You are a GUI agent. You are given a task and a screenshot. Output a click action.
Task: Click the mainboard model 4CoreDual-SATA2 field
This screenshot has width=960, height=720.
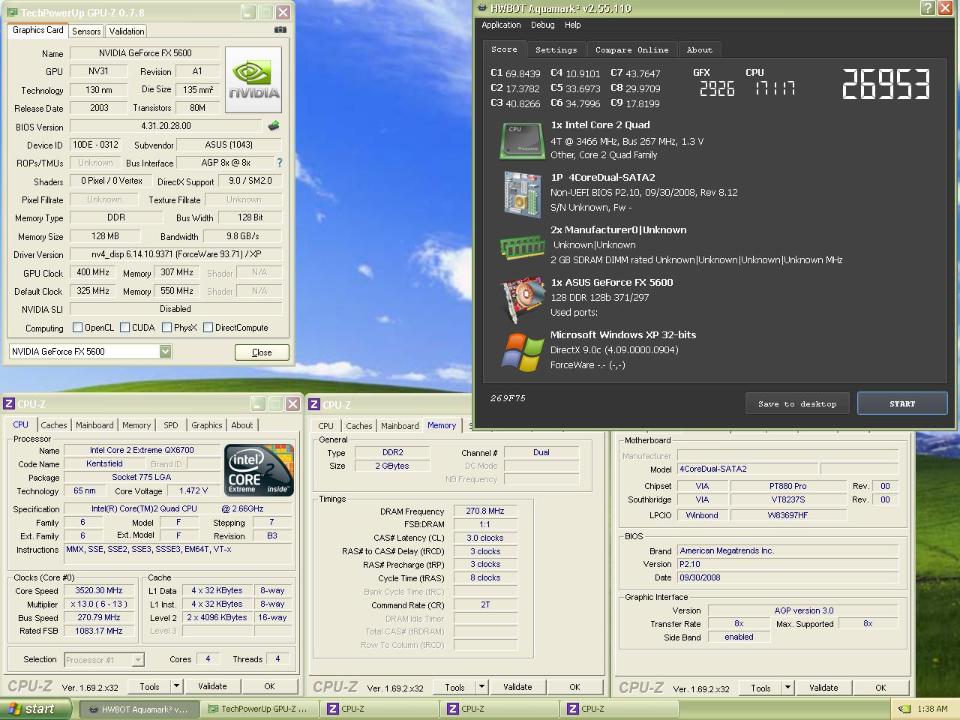747,469
